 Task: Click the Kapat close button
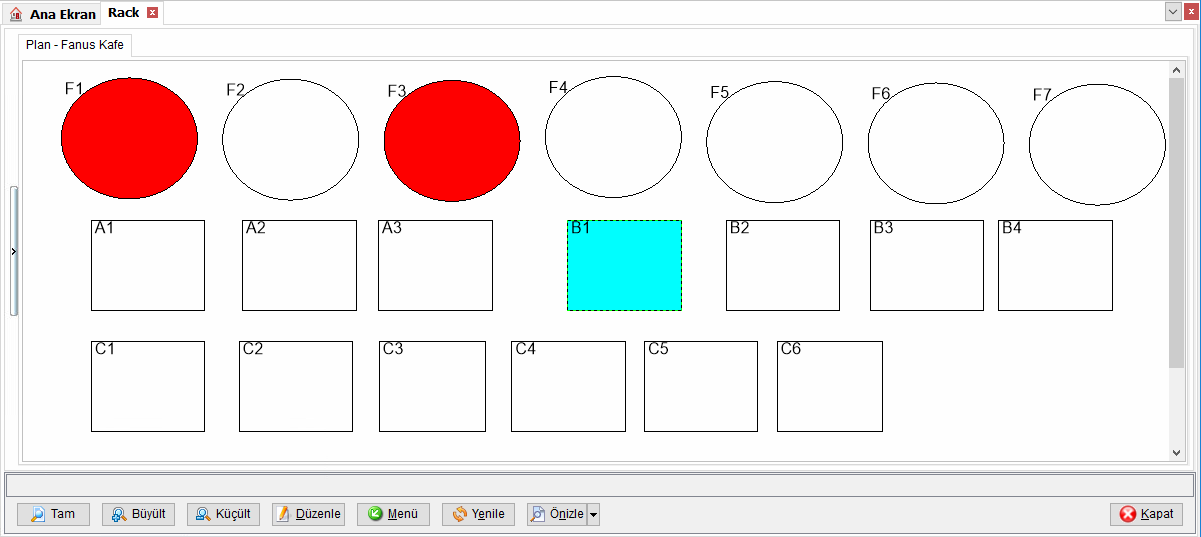pyautogui.click(x=1146, y=514)
